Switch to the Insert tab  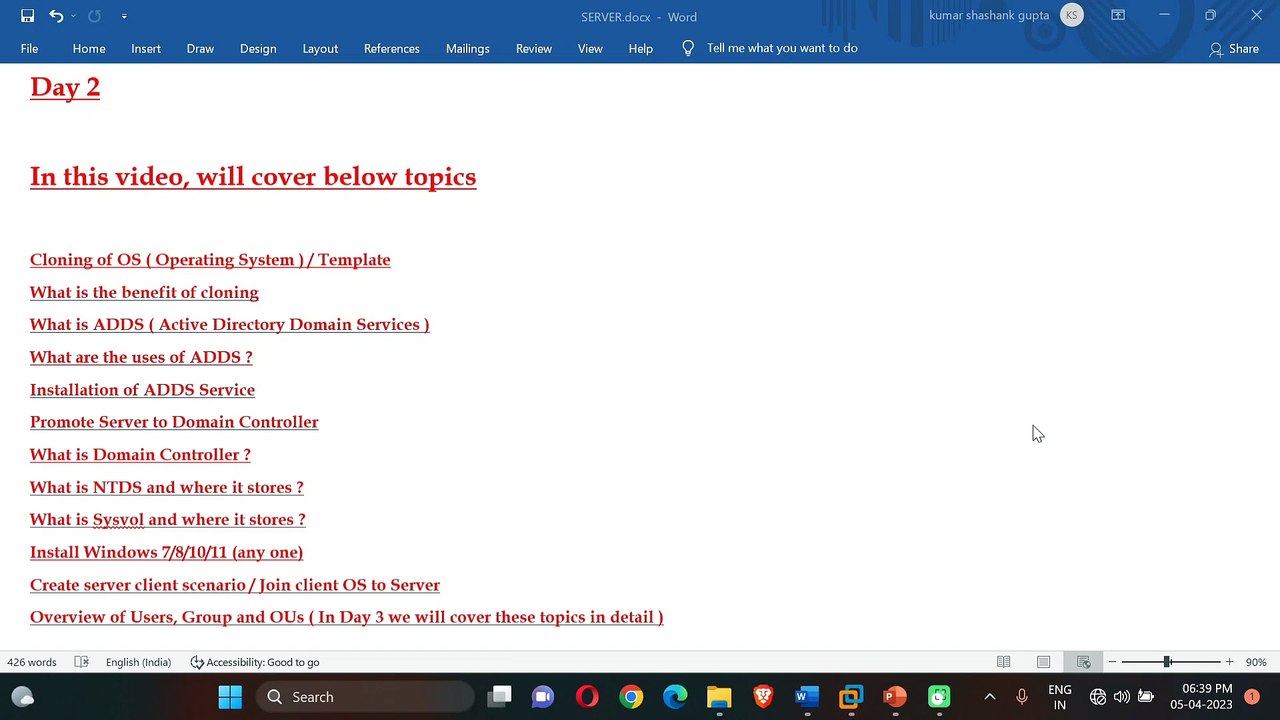tap(146, 48)
